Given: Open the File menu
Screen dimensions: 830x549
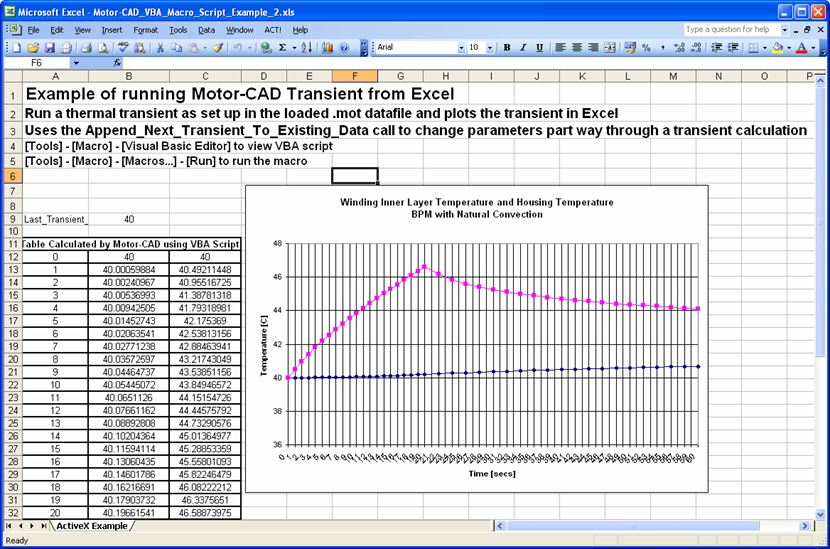Looking at the screenshot, I should pos(33,30).
